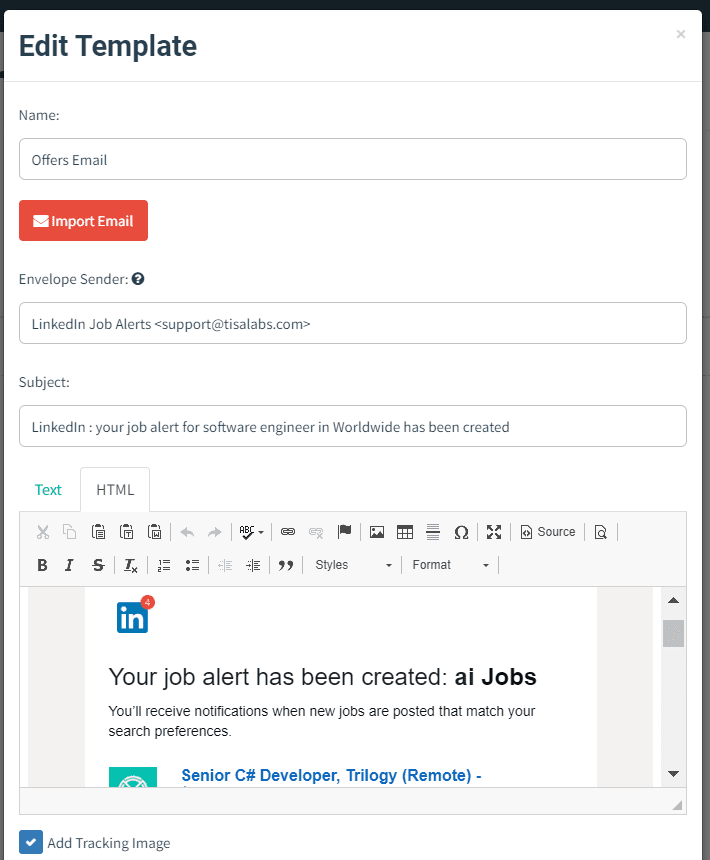
Task: Toggle strikethrough formatting
Action: coord(98,565)
